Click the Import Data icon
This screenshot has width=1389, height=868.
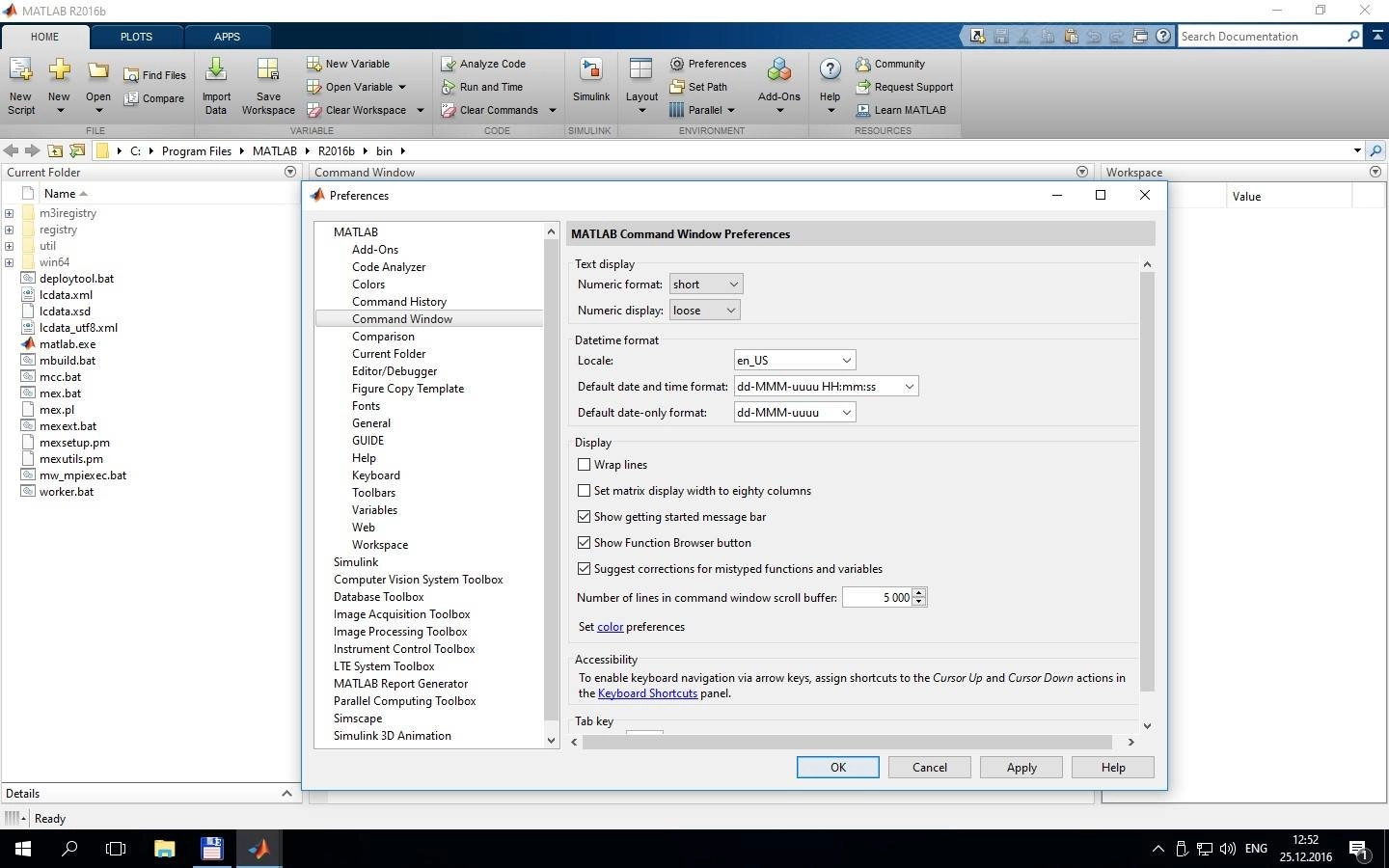pyautogui.click(x=216, y=70)
